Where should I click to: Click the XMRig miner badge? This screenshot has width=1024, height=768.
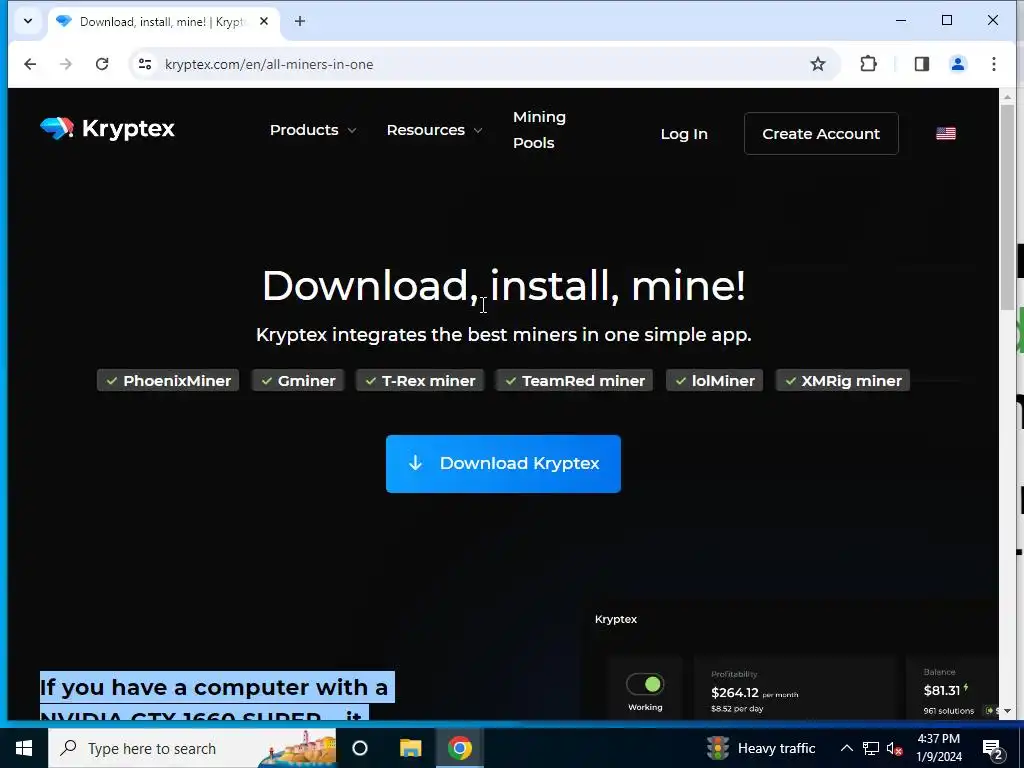pyautogui.click(x=842, y=381)
